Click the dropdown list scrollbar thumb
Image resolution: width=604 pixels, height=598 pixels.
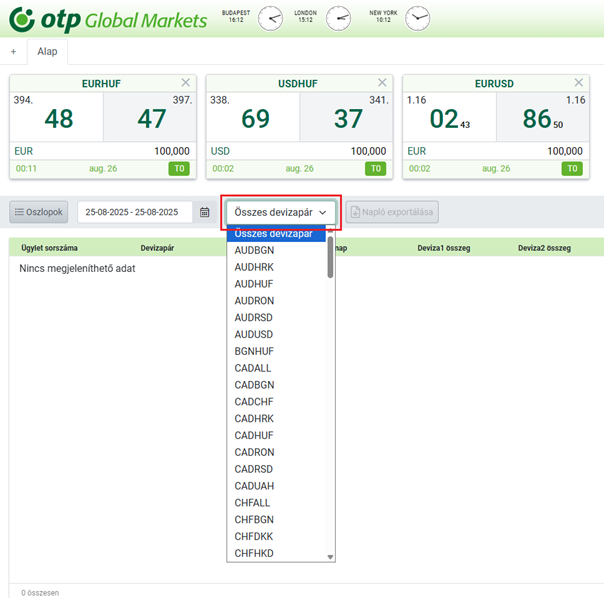coord(330,257)
